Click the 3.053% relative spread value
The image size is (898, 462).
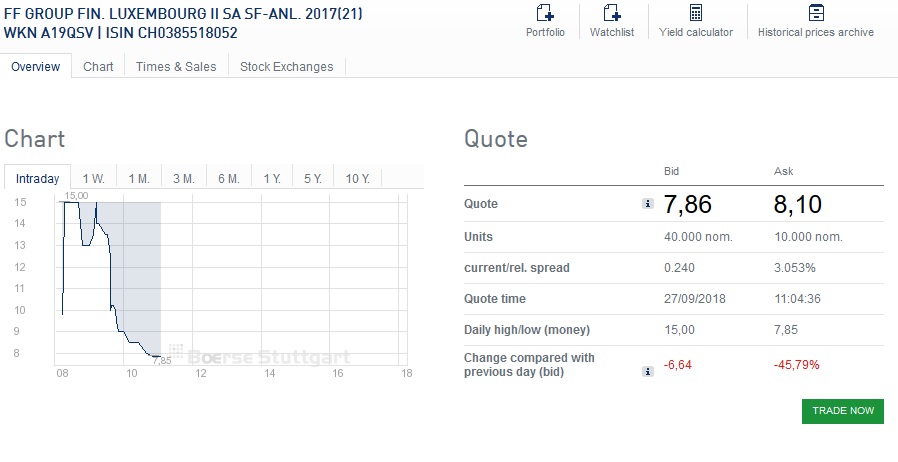(794, 267)
